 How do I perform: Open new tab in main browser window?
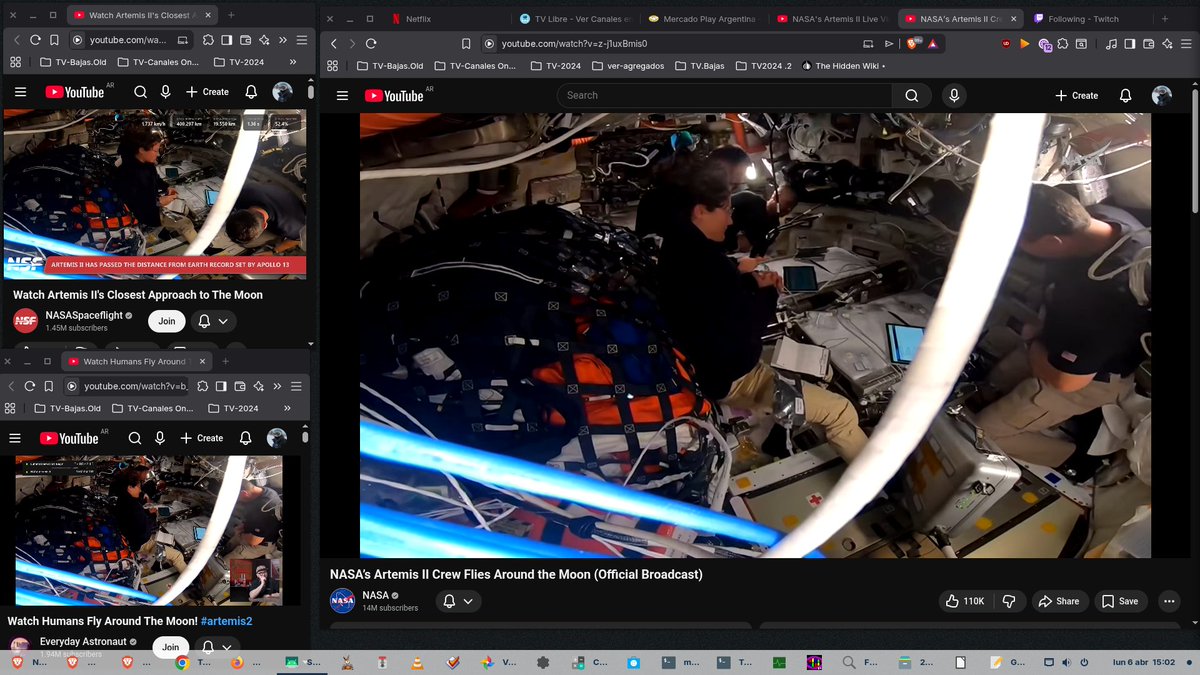pos(1165,19)
